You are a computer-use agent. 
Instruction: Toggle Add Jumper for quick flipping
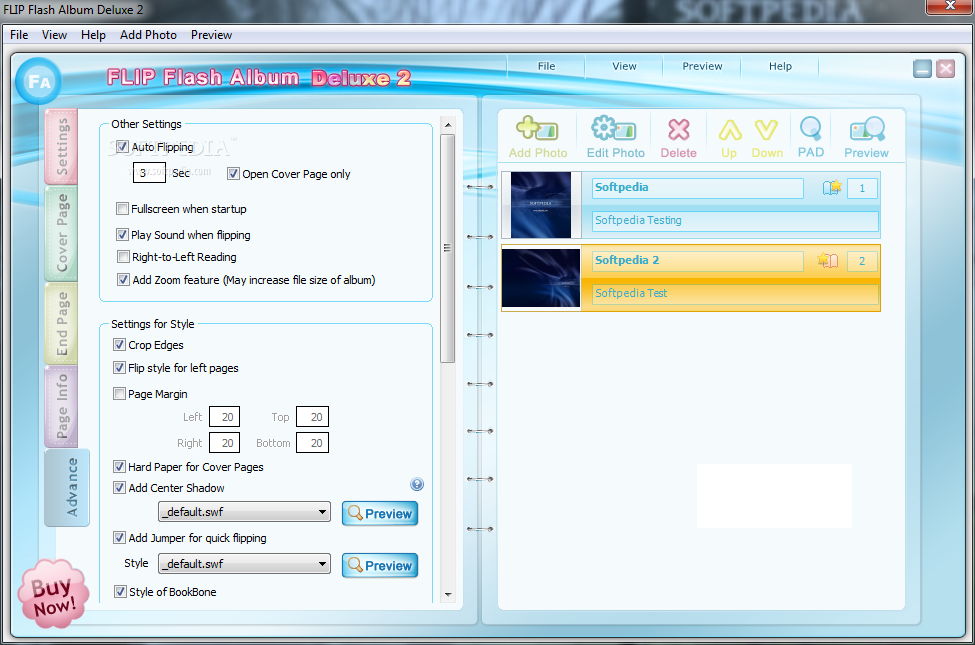[x=119, y=537]
